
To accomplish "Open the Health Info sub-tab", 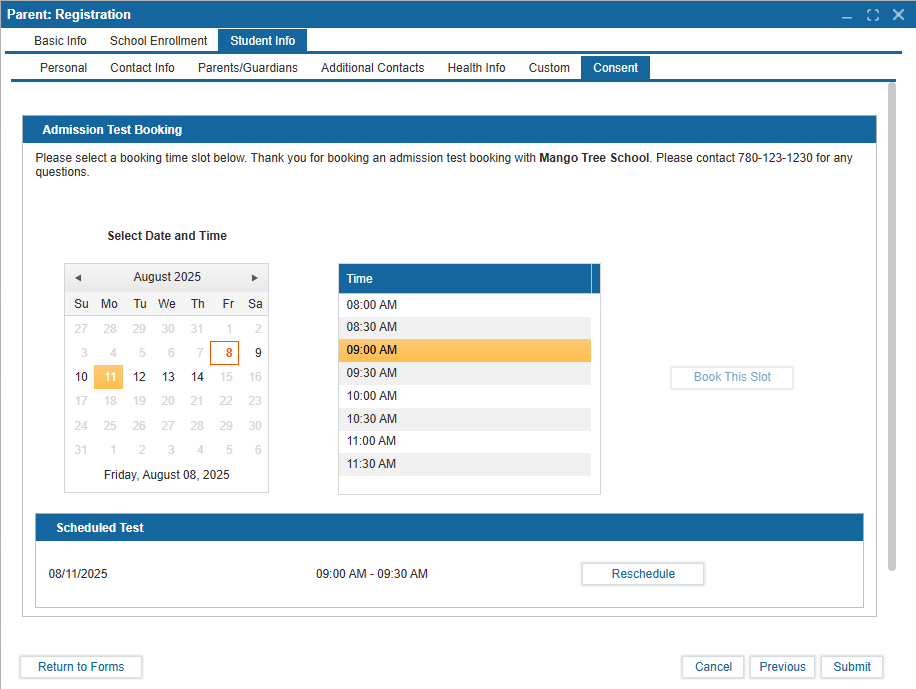I will pyautogui.click(x=476, y=68).
